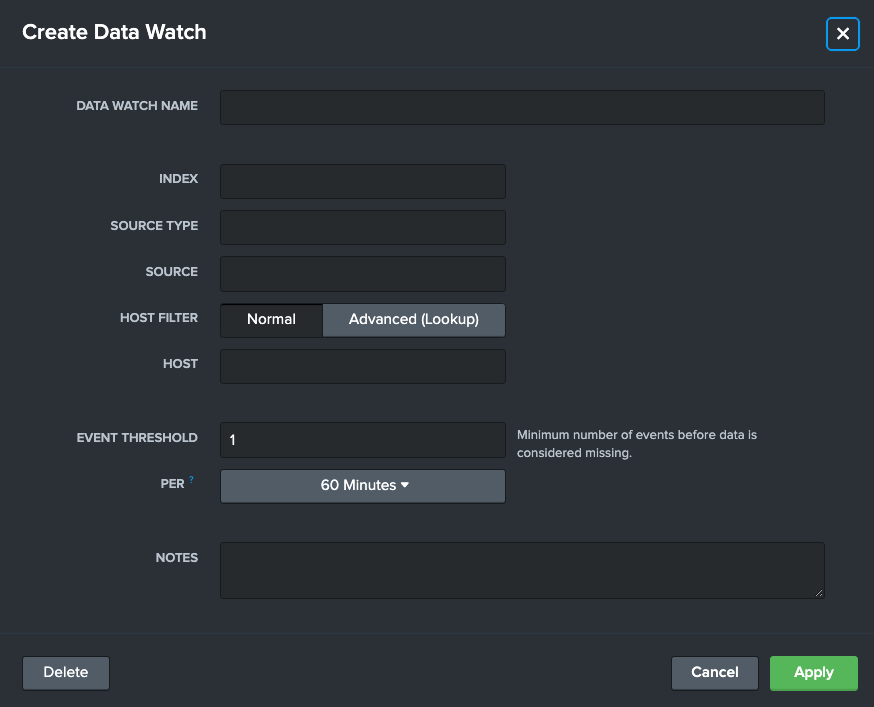Open the 60 Minutes period dropdown
Image resolution: width=874 pixels, height=707 pixels.
coord(363,486)
